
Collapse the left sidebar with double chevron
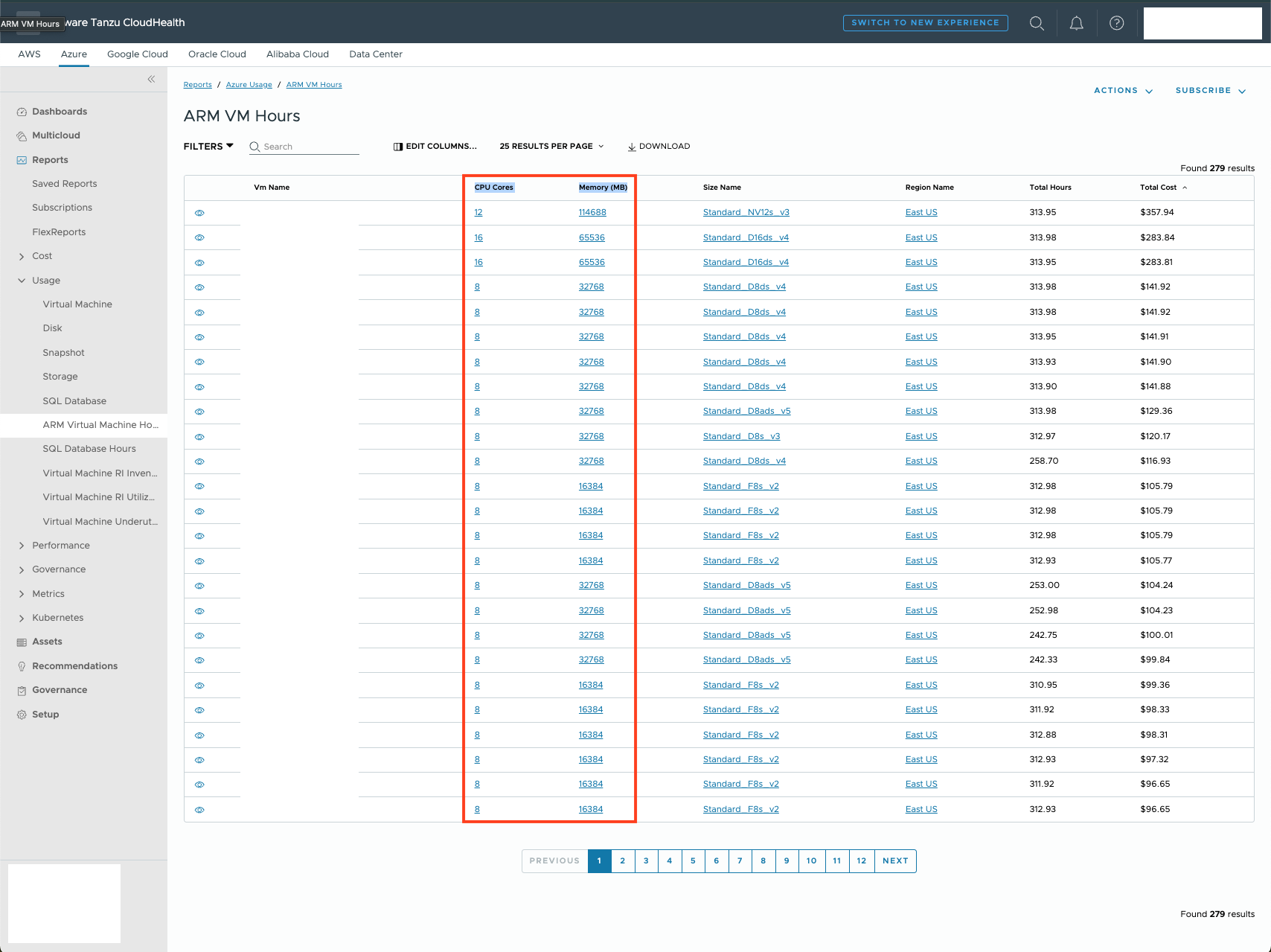[151, 79]
